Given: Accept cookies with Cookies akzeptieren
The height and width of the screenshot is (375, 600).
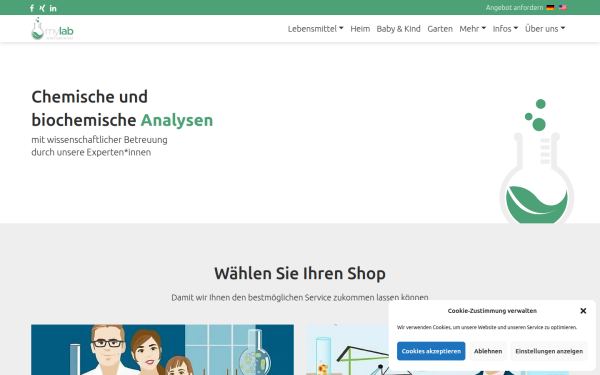Looking at the screenshot, I should click(431, 351).
